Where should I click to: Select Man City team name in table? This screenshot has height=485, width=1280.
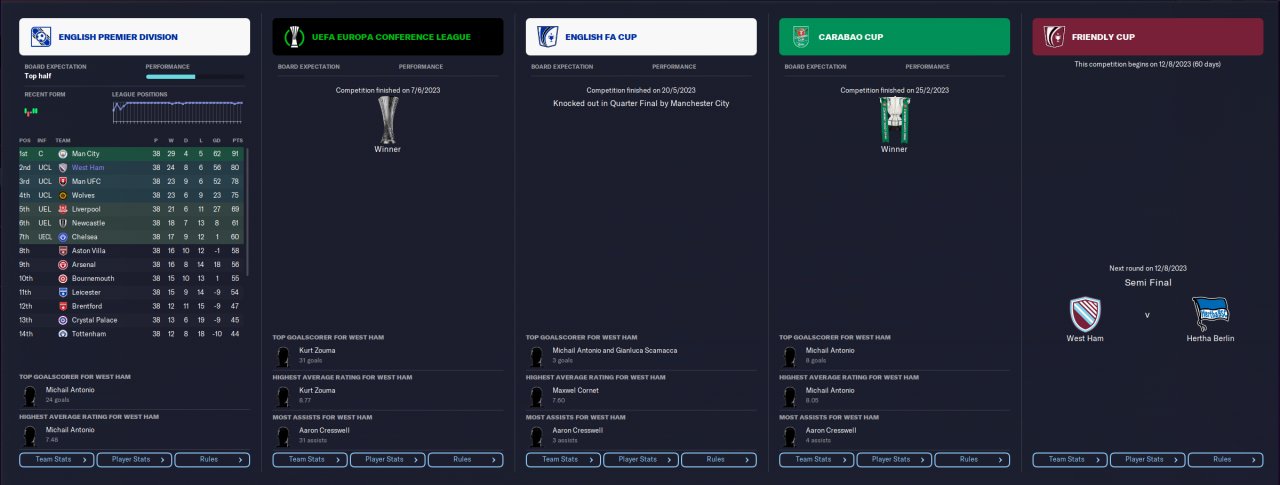coord(86,154)
